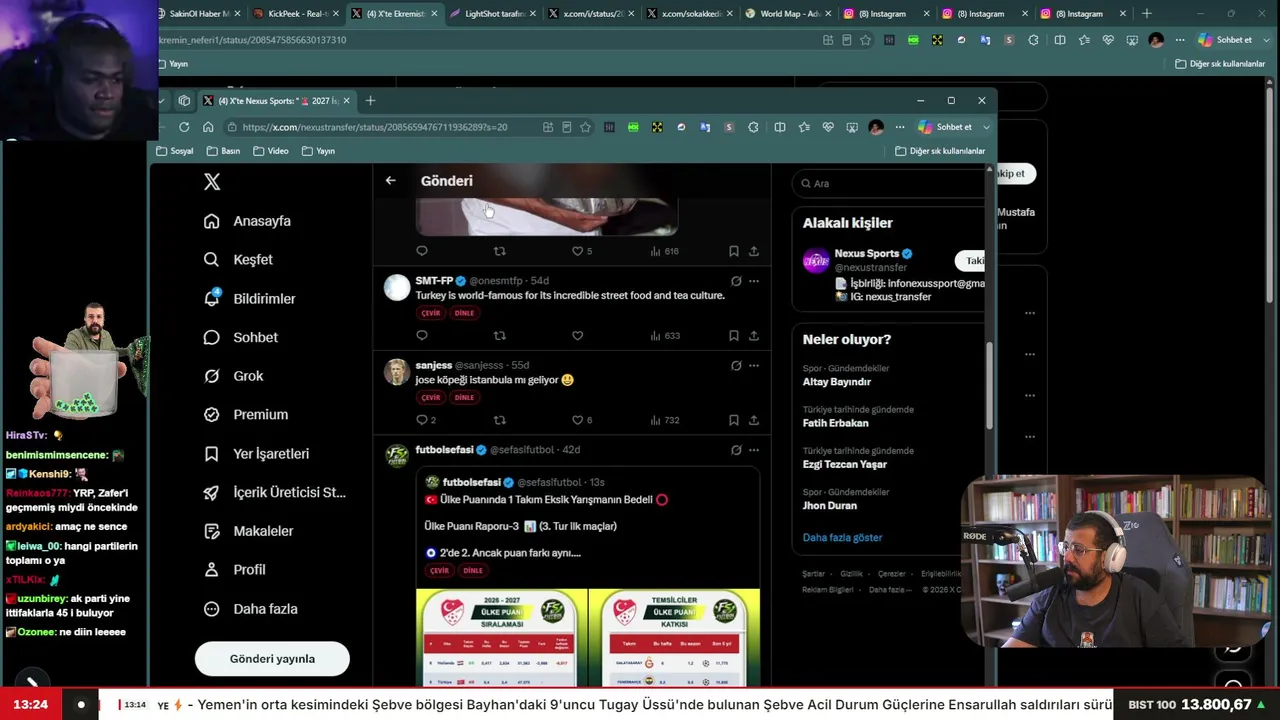Viewport: 1280px width, 720px height.
Task: Go back using the Gönderi back arrow
Action: pyautogui.click(x=390, y=181)
